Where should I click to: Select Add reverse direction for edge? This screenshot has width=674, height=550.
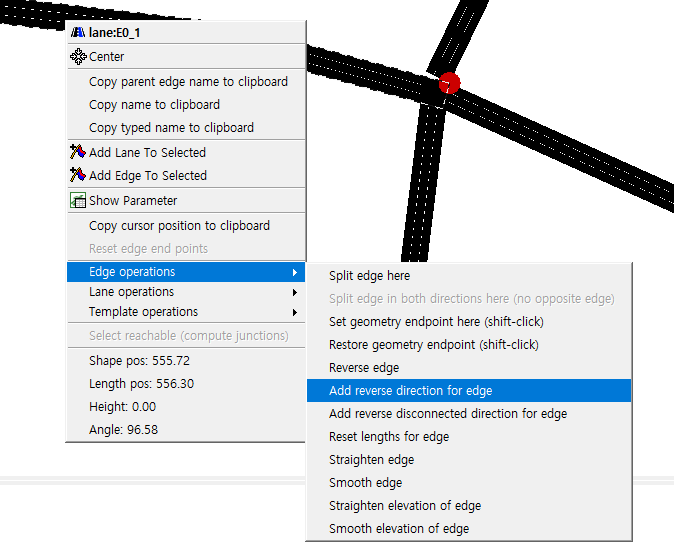tap(469, 391)
